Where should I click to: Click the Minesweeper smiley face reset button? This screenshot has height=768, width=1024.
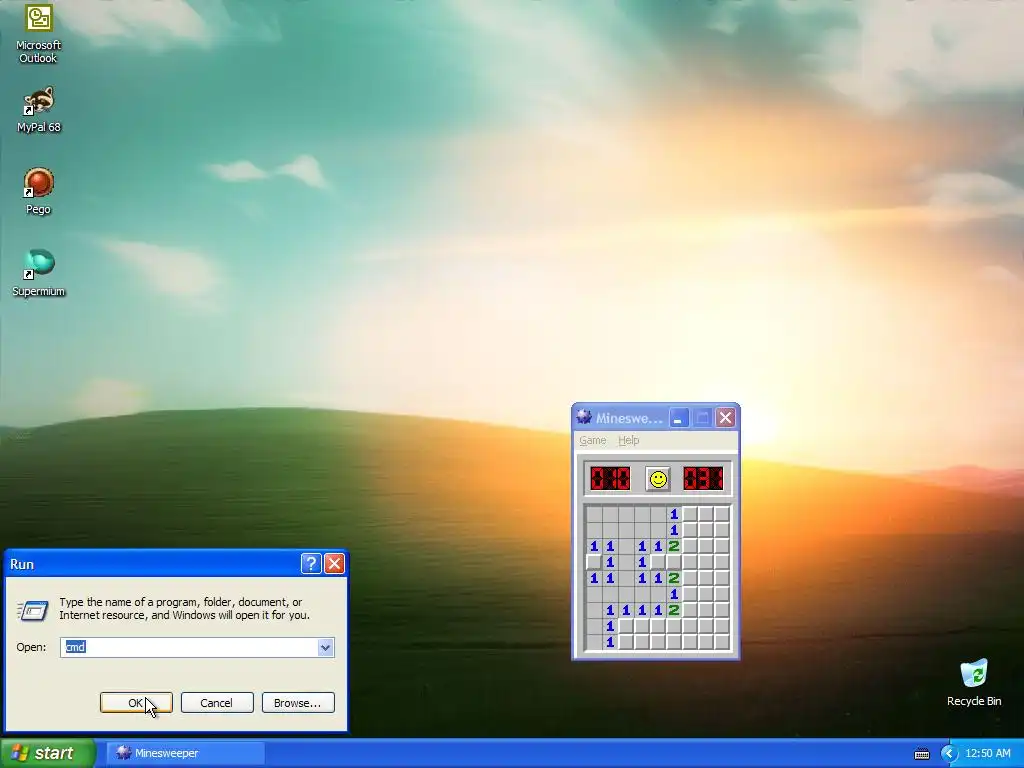(x=658, y=479)
